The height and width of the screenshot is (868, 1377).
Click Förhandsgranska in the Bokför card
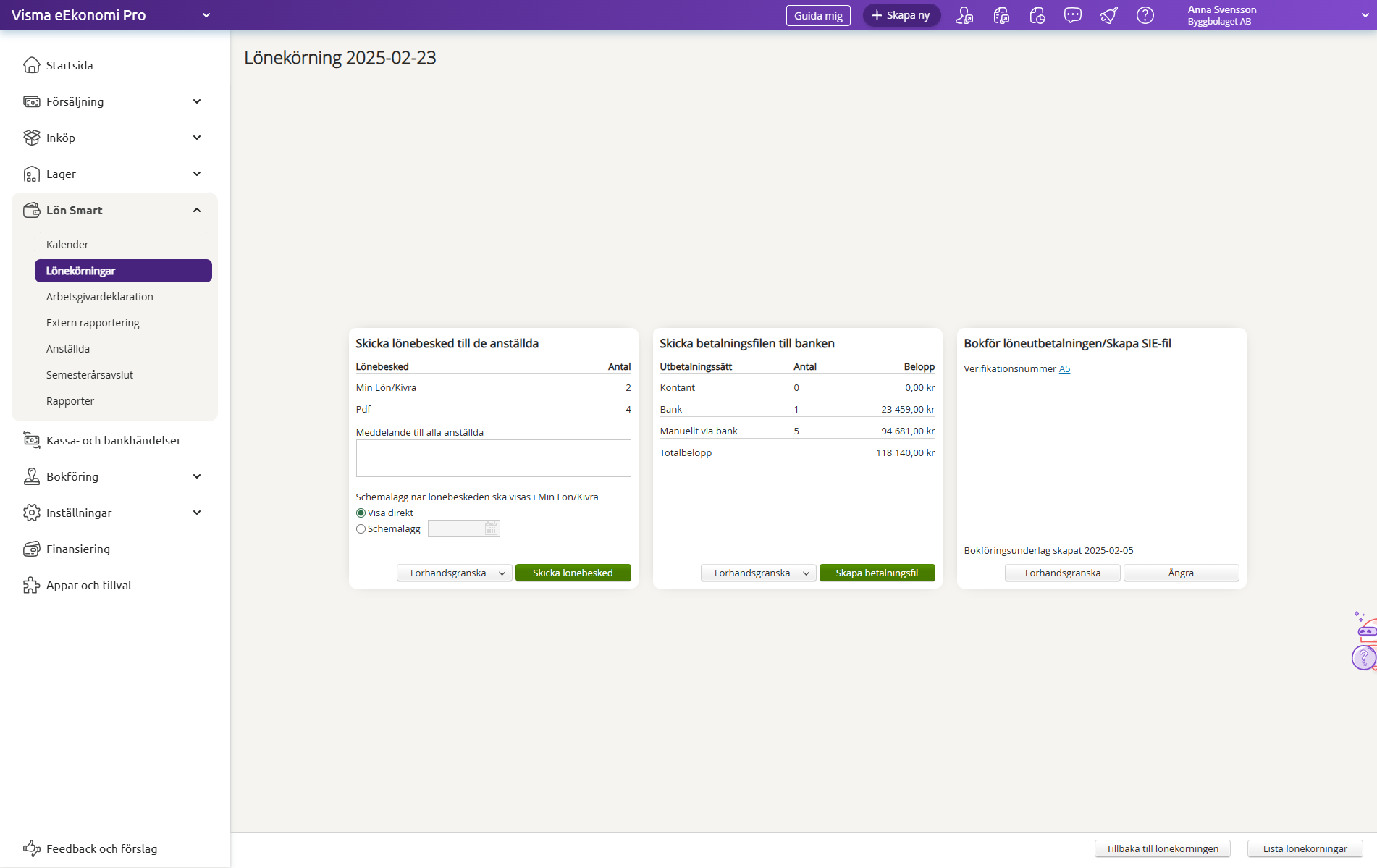point(1063,573)
